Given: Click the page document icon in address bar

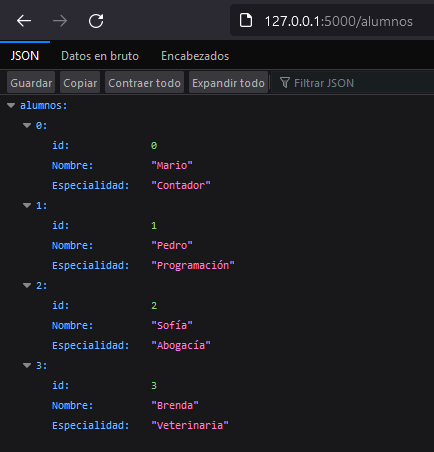Looking at the screenshot, I should point(246,21).
